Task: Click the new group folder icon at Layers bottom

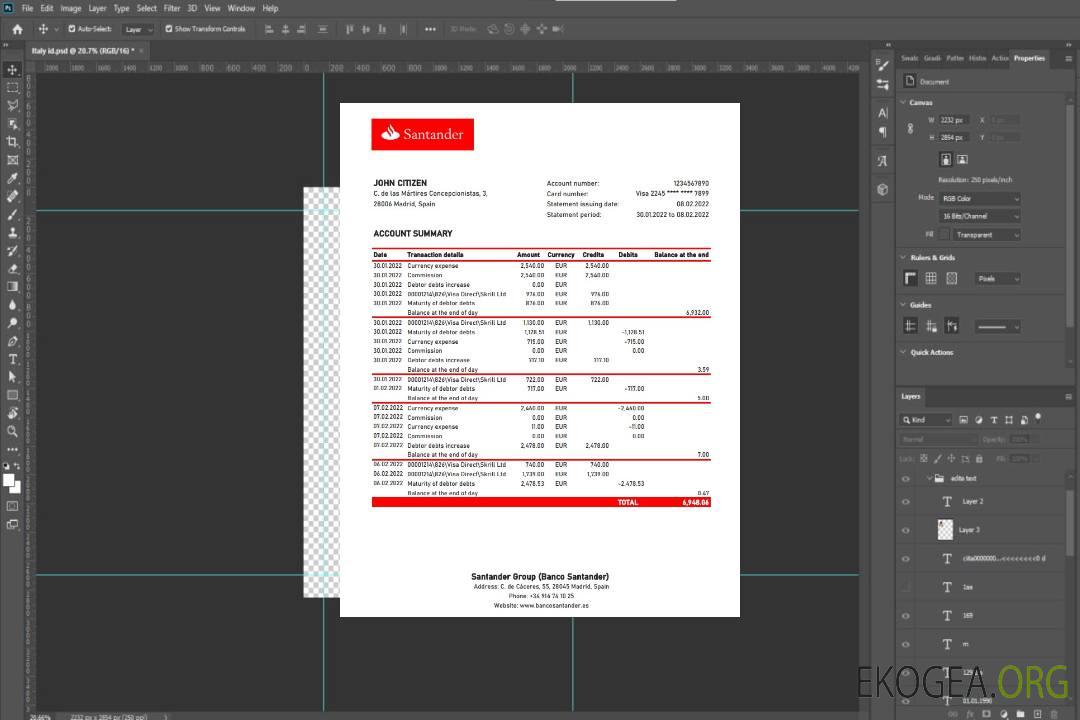Action: 1021,714
